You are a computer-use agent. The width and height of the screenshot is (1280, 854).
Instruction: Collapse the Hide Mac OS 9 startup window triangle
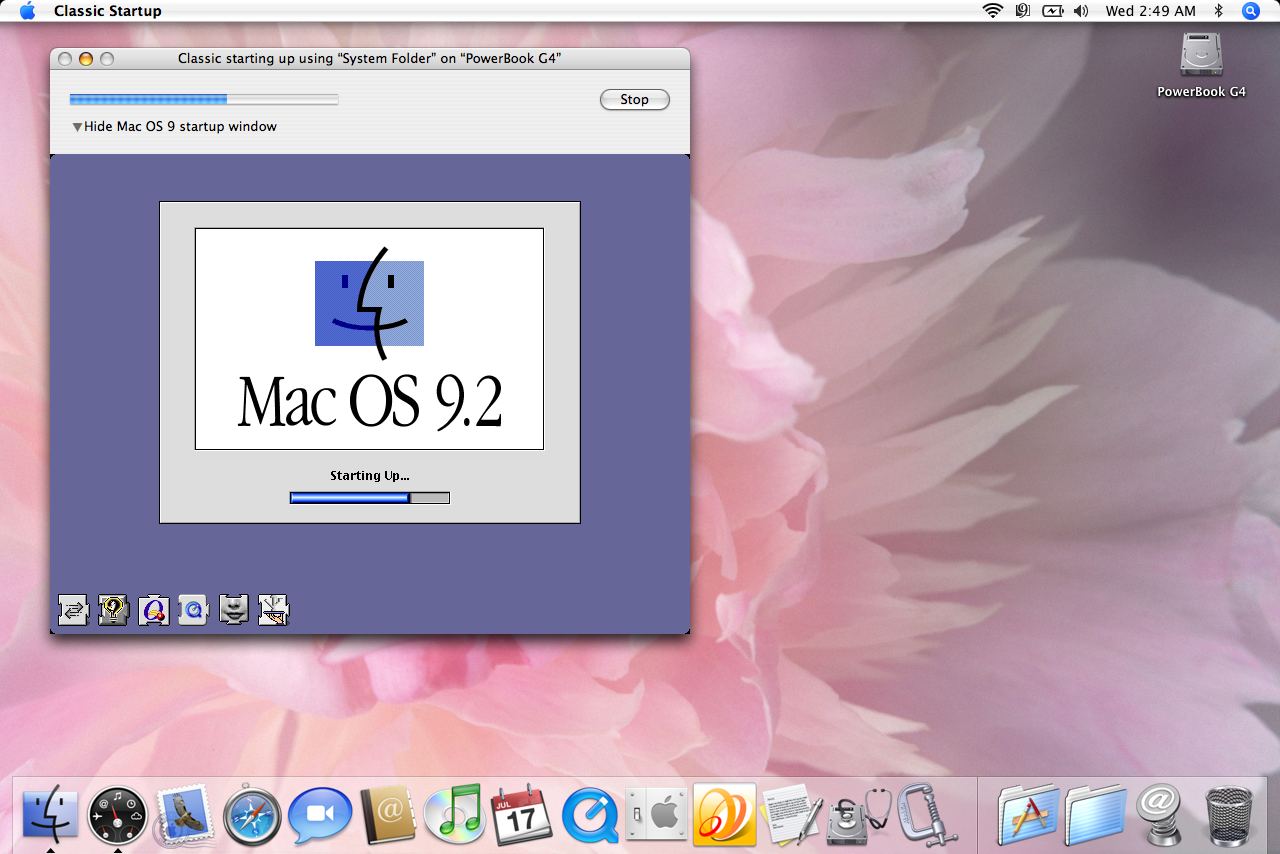[77, 127]
